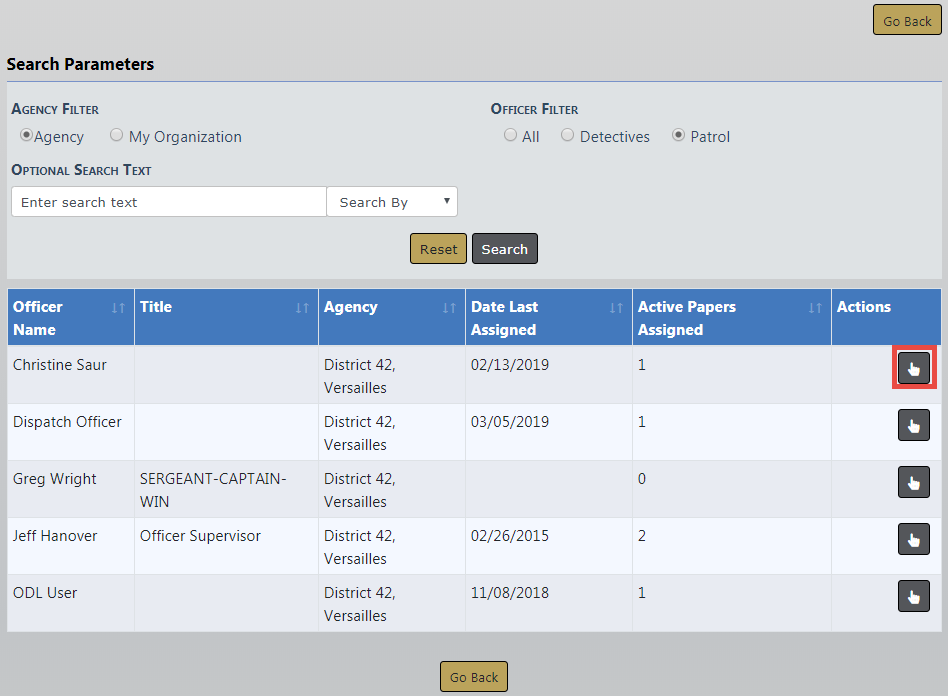Open the Search By dropdown
This screenshot has width=948, height=696.
pos(392,202)
